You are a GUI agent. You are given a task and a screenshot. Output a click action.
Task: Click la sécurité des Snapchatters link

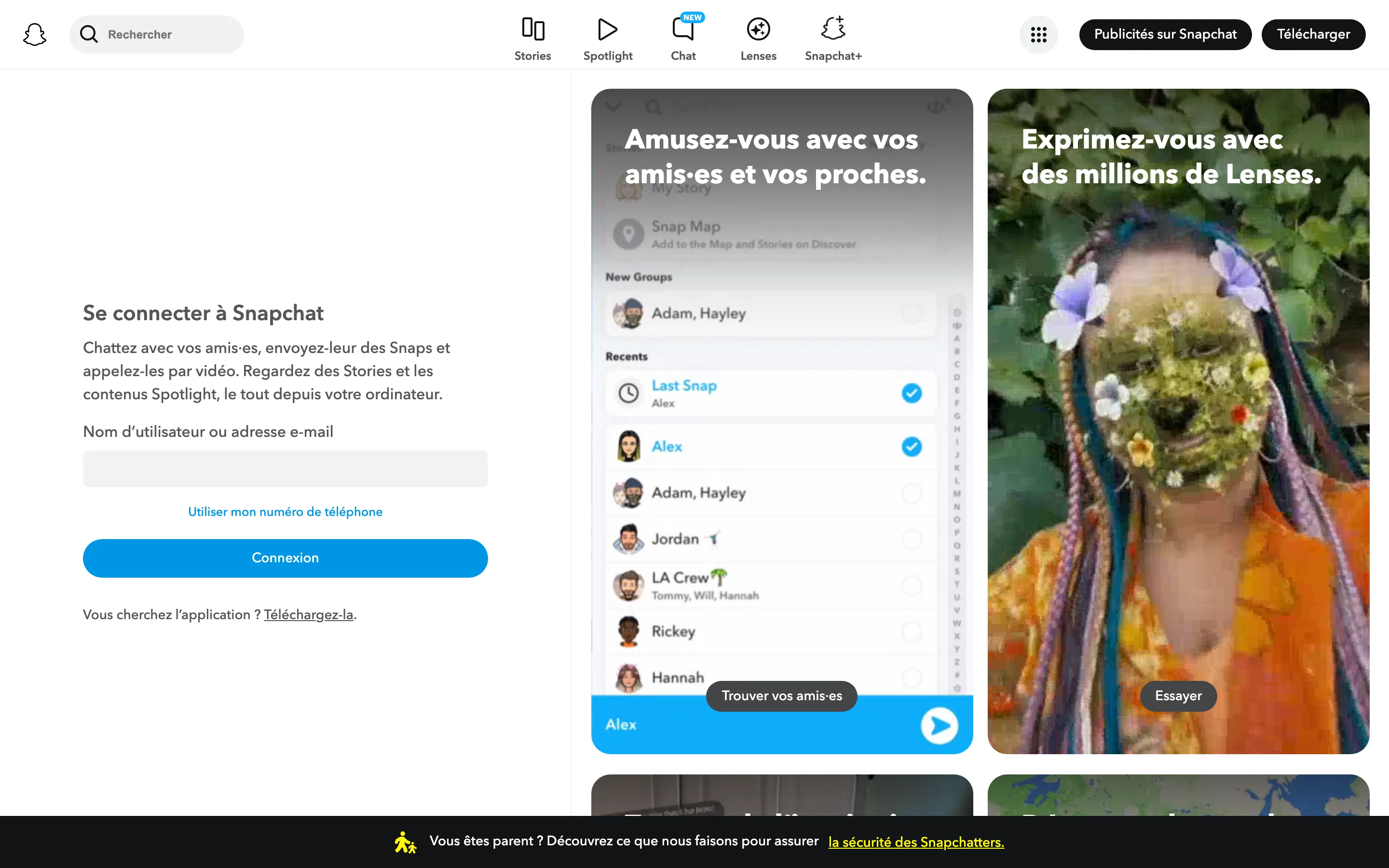point(916,842)
